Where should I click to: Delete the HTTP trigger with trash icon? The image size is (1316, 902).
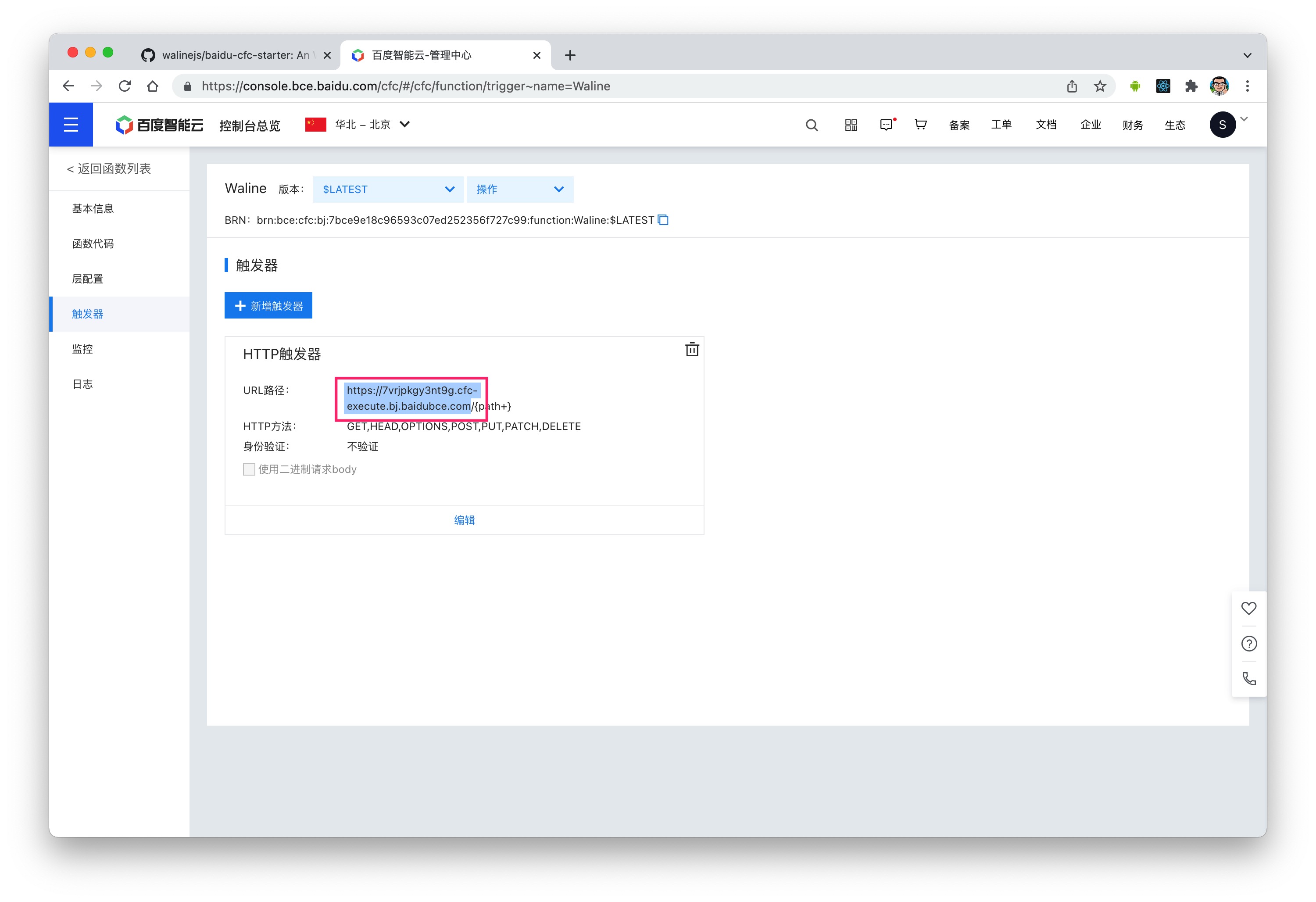[x=691, y=349]
